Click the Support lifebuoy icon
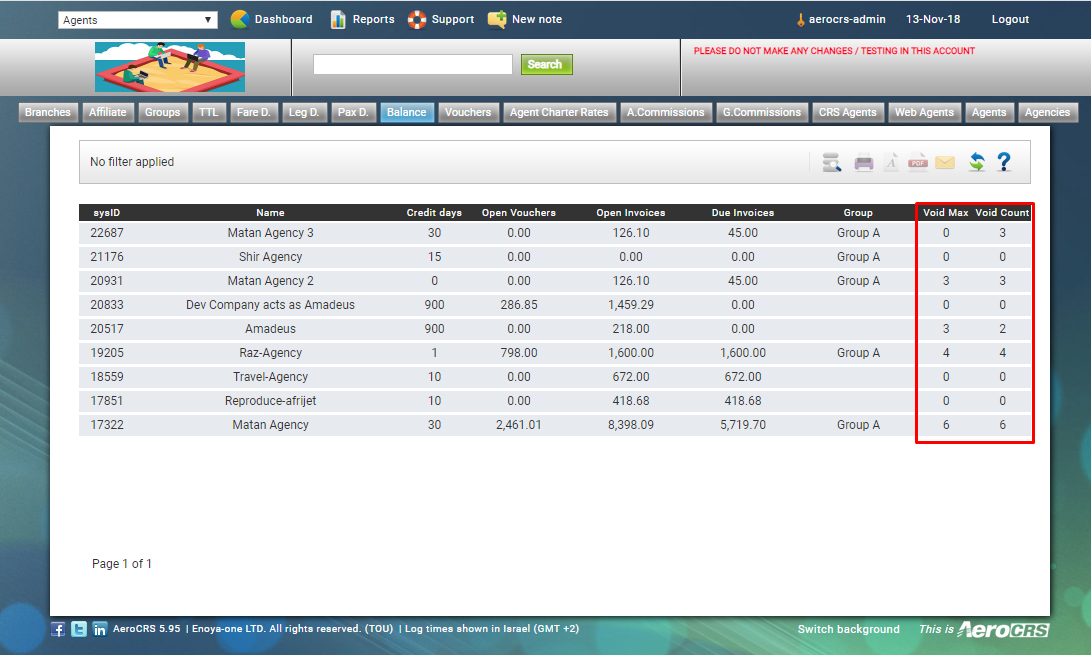 417,19
